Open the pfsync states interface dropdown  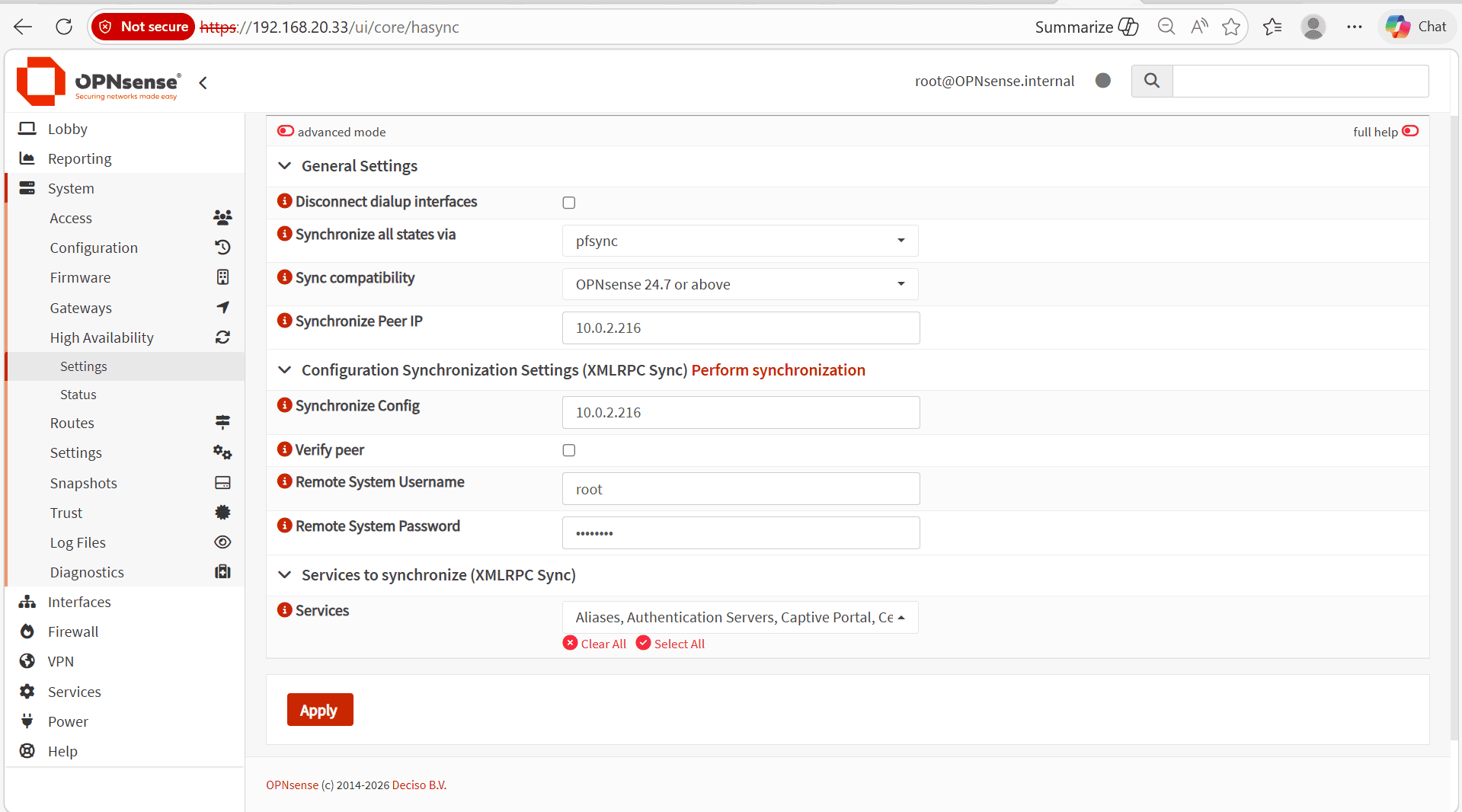tap(740, 241)
